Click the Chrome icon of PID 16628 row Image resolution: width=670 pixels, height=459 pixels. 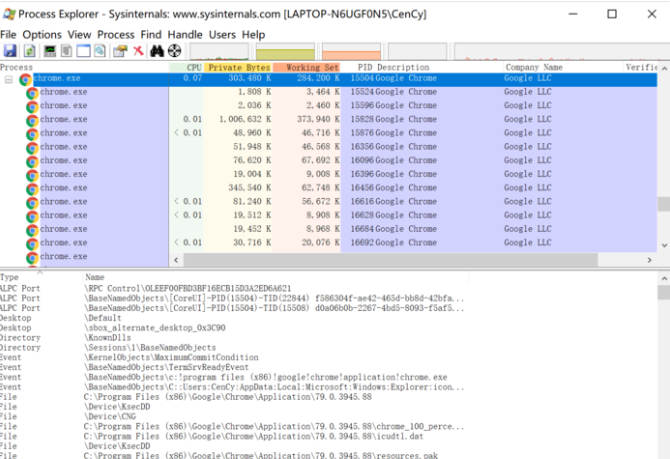32,216
